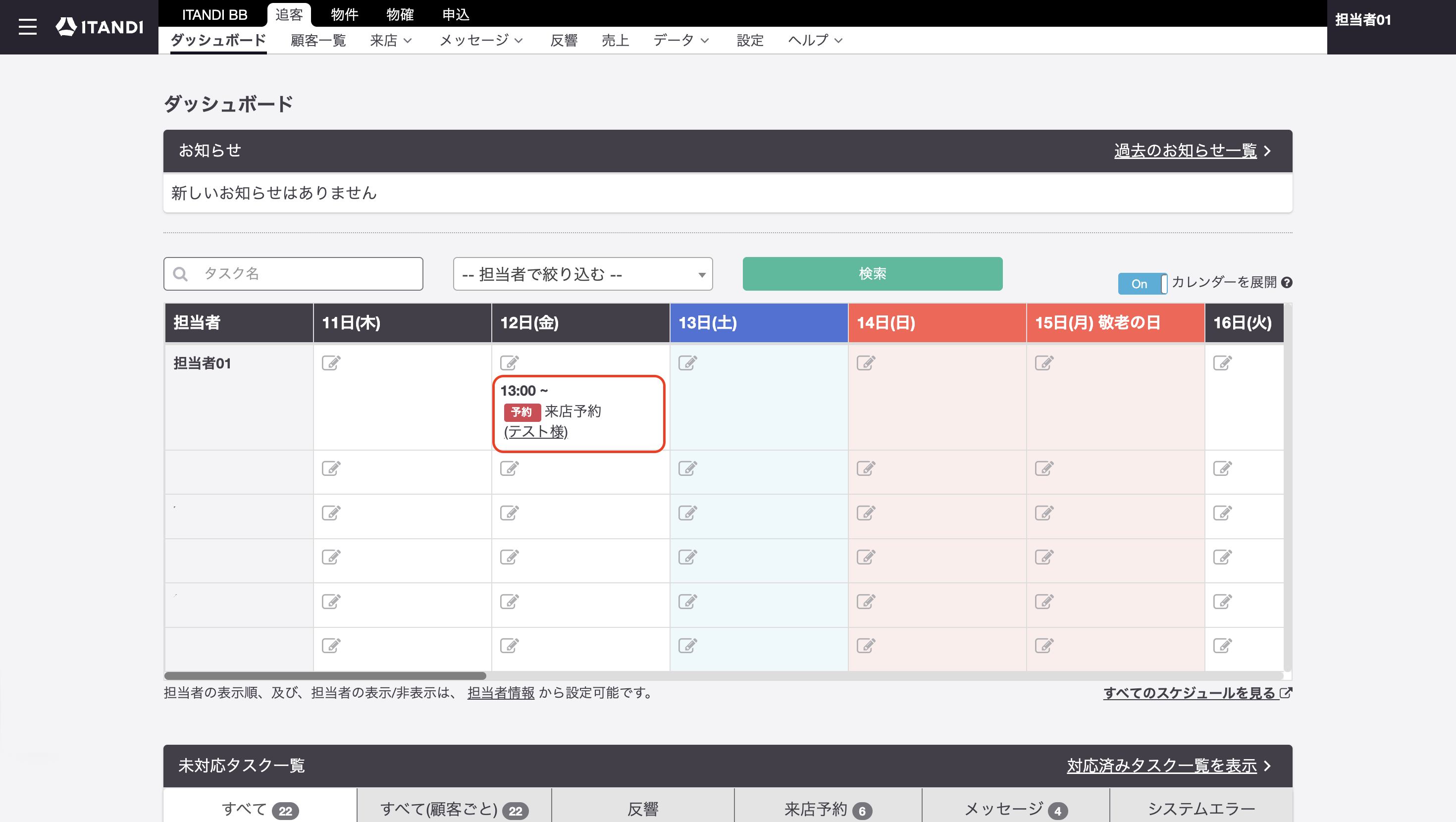Click the 13:00 ~ appointment time
The width and height of the screenshot is (1456, 822).
click(524, 391)
